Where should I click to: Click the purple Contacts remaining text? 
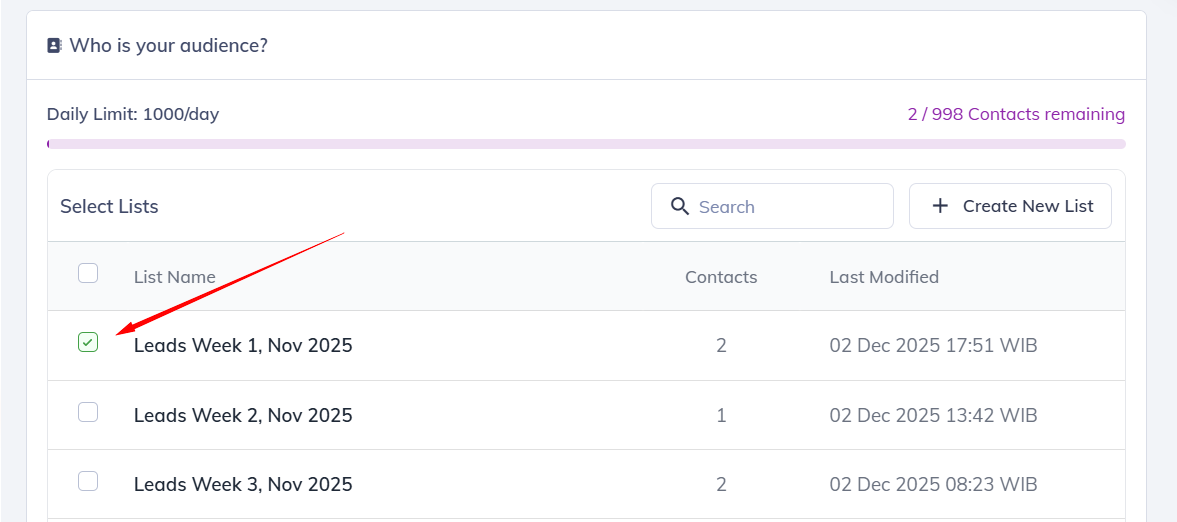1016,114
